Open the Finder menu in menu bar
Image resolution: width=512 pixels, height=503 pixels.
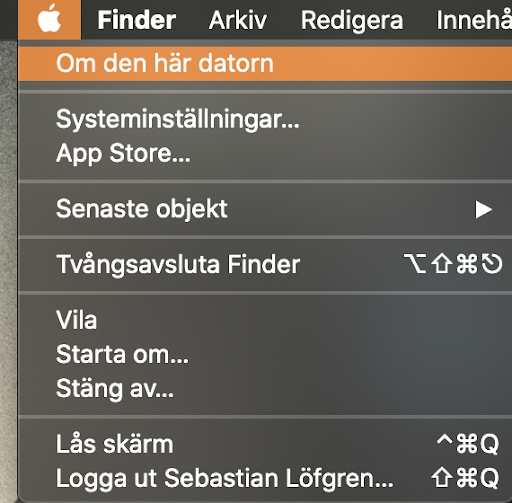pos(136,20)
